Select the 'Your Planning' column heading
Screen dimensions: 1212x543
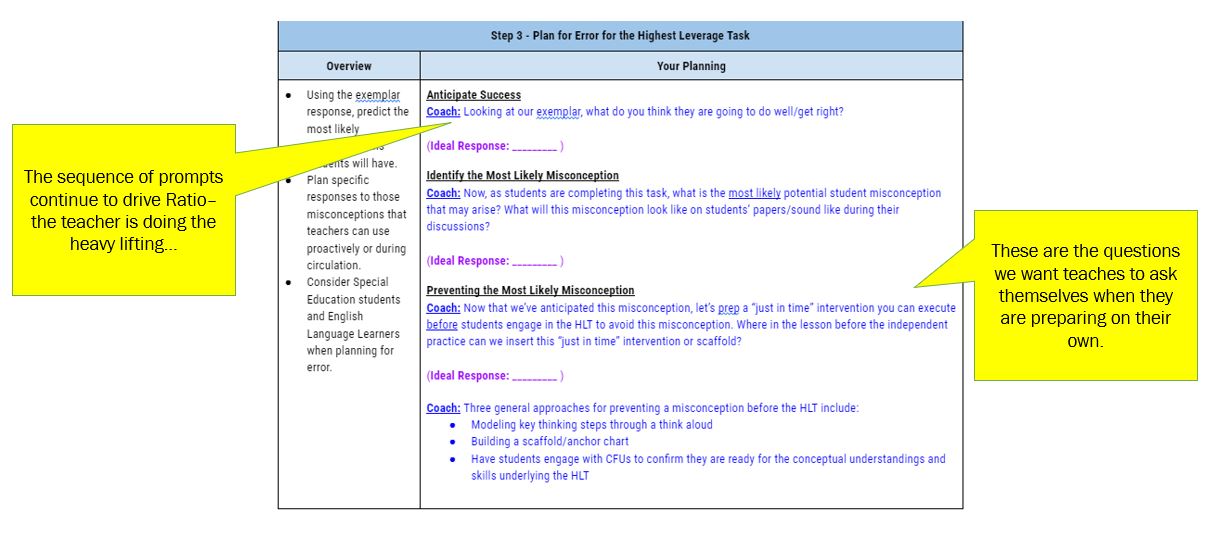[692, 66]
